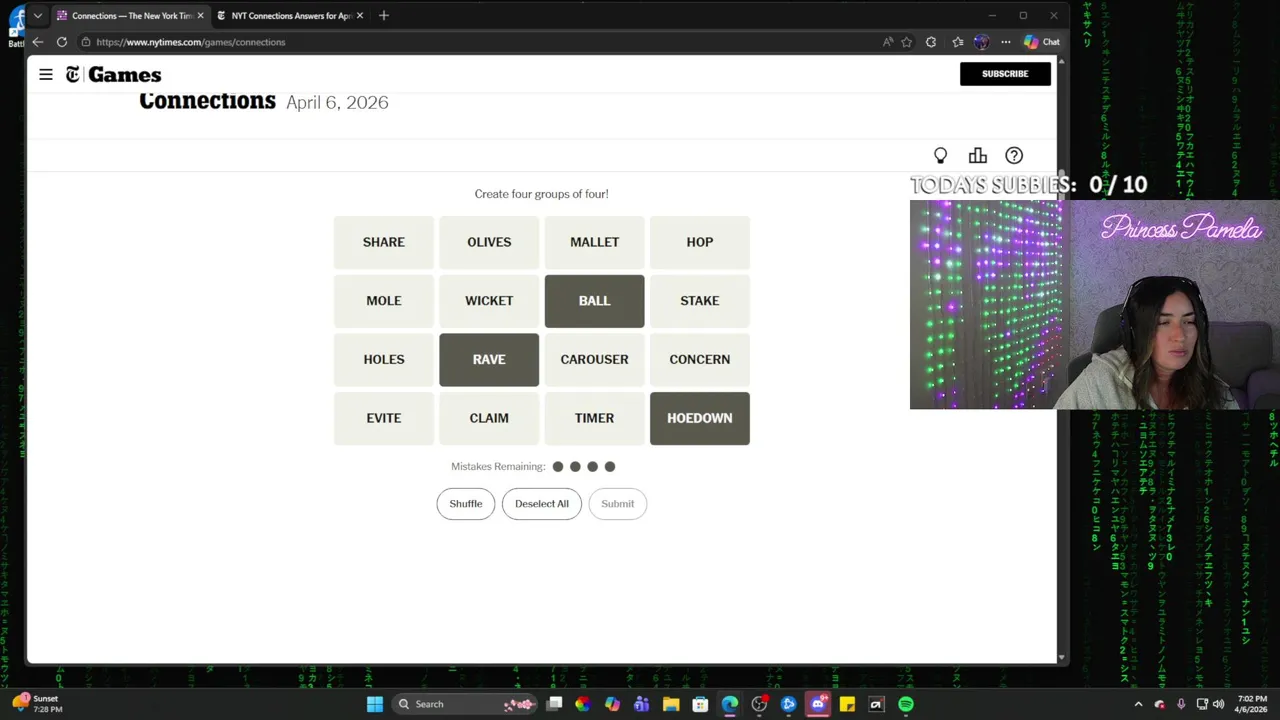Open browser settings ellipsis menu
This screenshot has width=1280, height=720.
tap(1006, 42)
